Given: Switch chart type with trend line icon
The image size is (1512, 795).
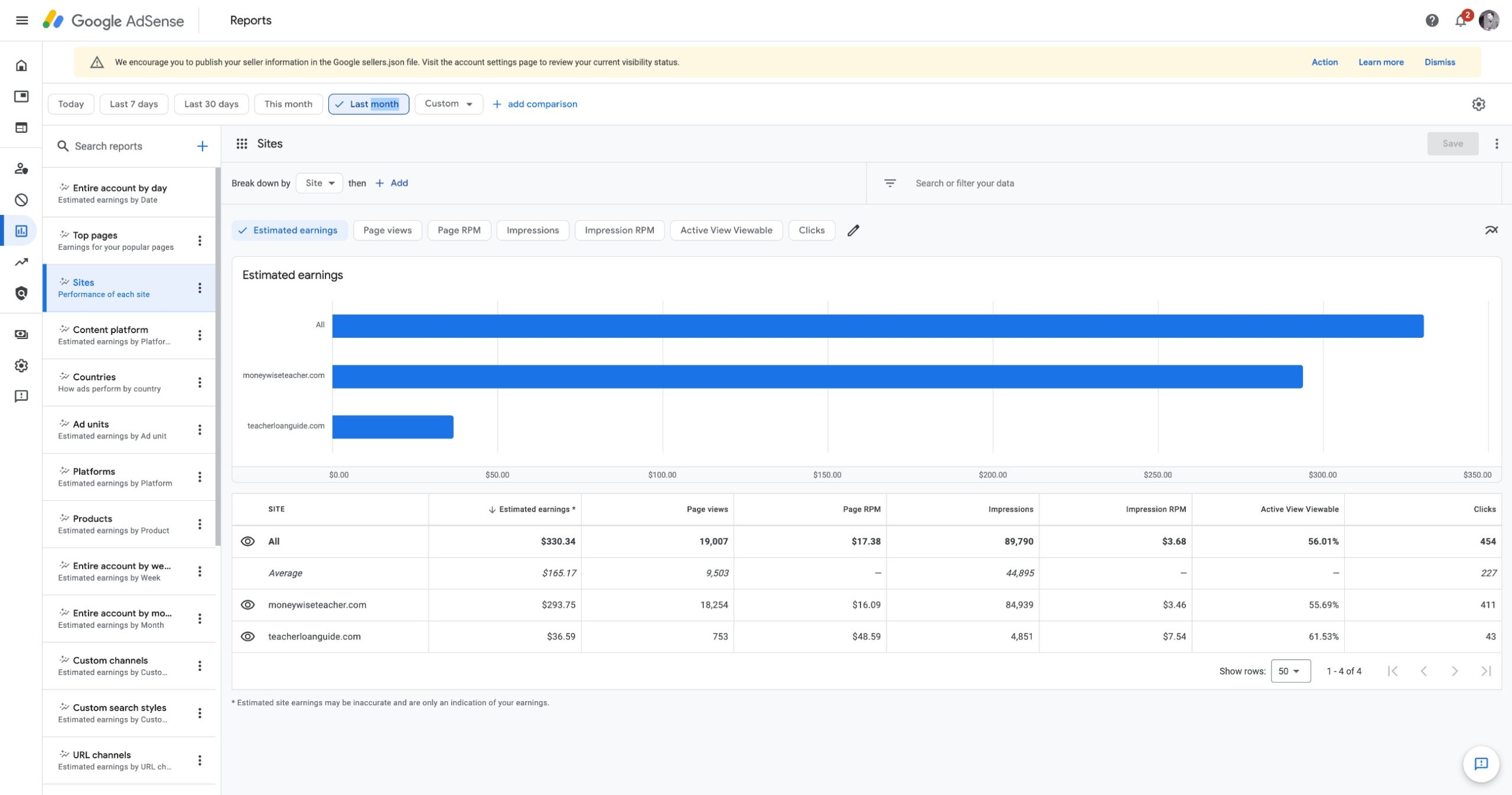Looking at the screenshot, I should click(1491, 230).
